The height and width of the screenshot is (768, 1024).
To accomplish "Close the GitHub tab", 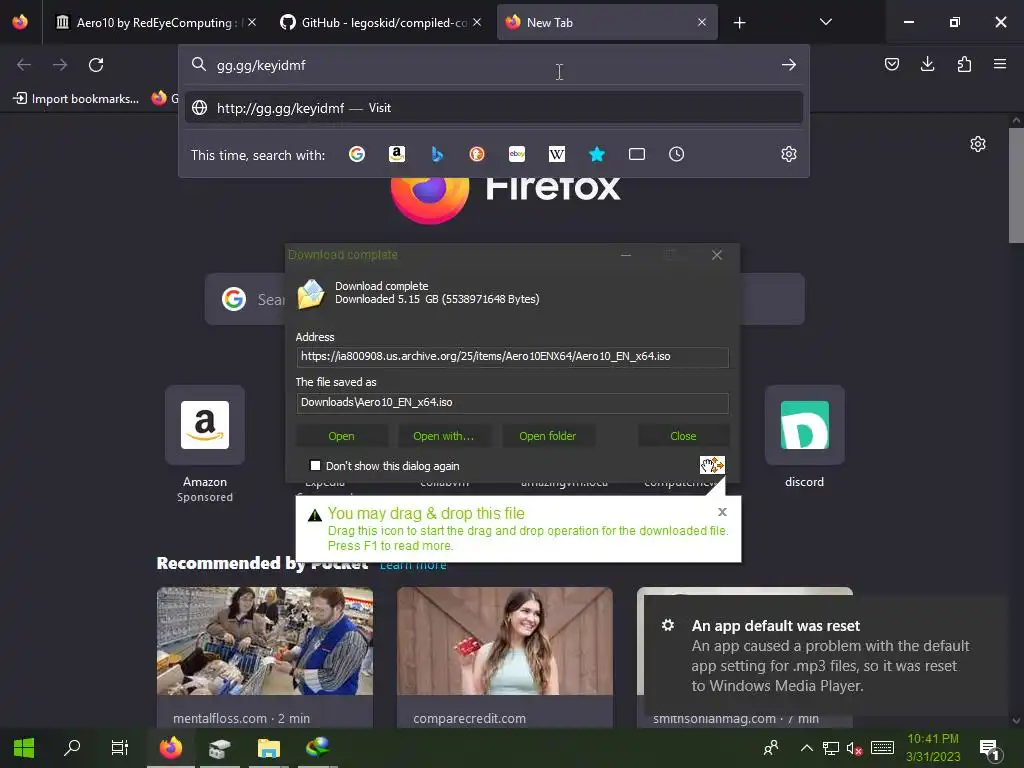I will pyautogui.click(x=477, y=22).
